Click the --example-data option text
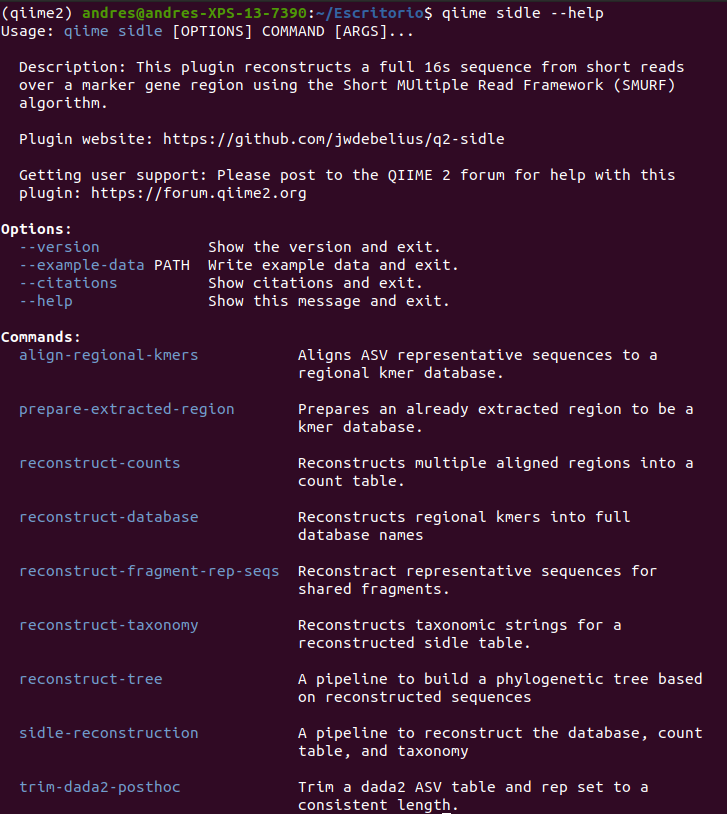 tap(82, 265)
